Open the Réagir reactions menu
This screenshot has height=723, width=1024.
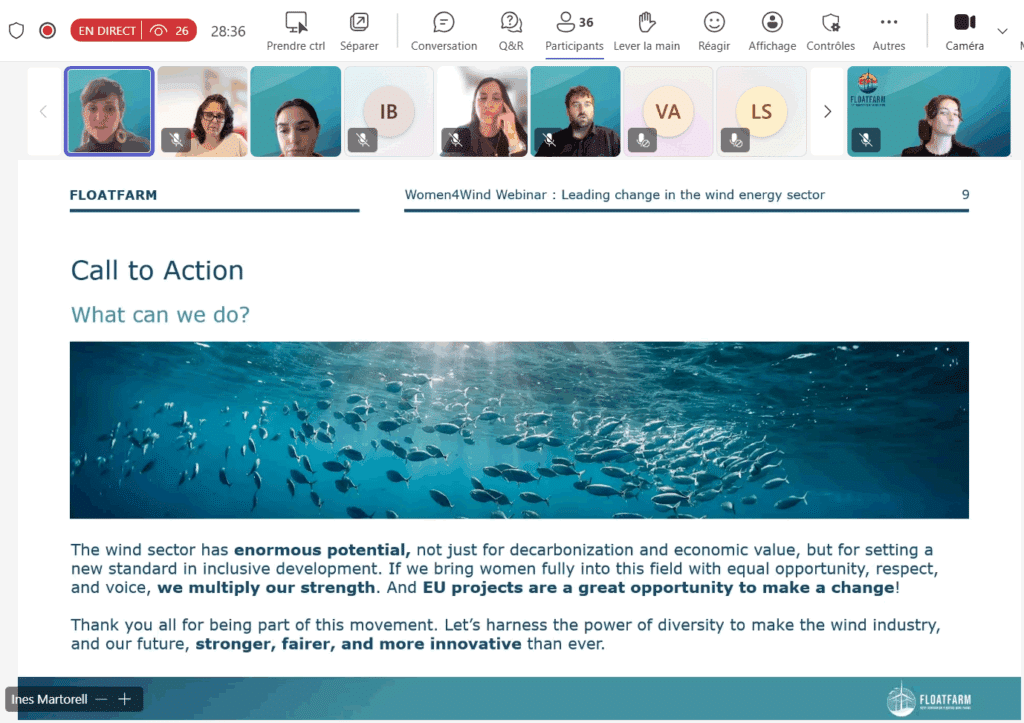(x=714, y=31)
